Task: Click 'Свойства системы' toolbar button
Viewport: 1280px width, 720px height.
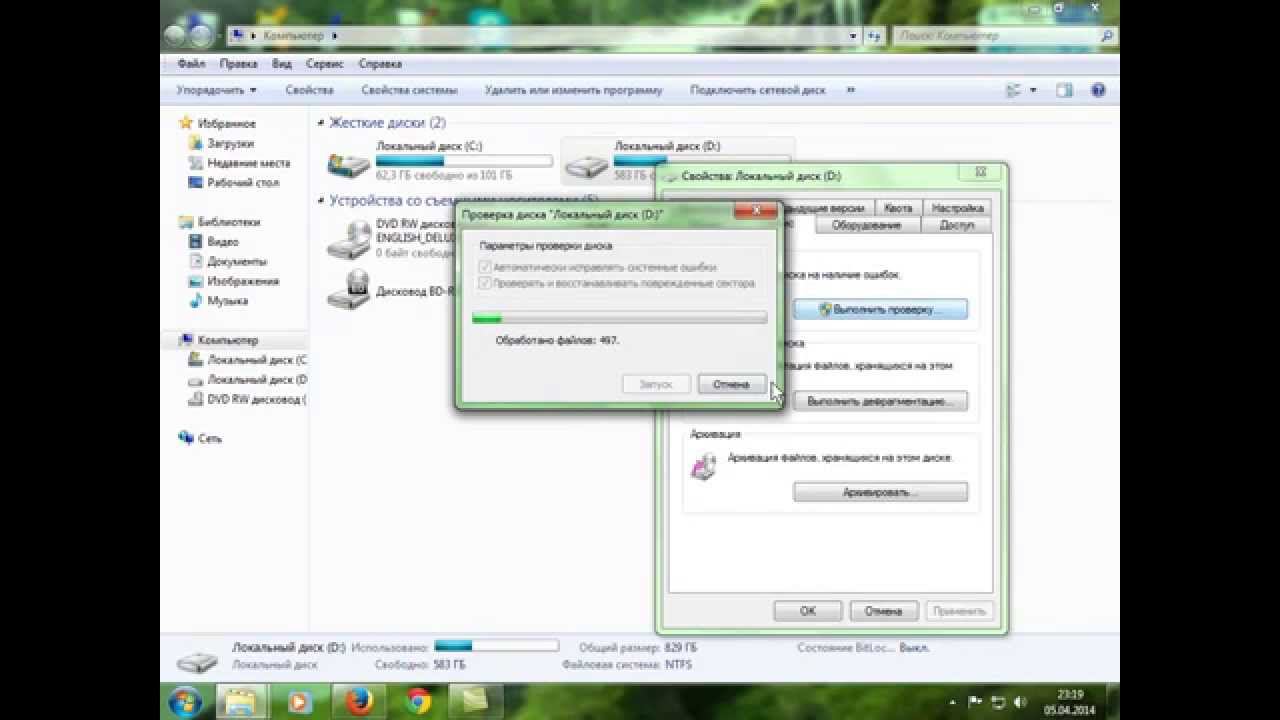Action: coord(409,90)
